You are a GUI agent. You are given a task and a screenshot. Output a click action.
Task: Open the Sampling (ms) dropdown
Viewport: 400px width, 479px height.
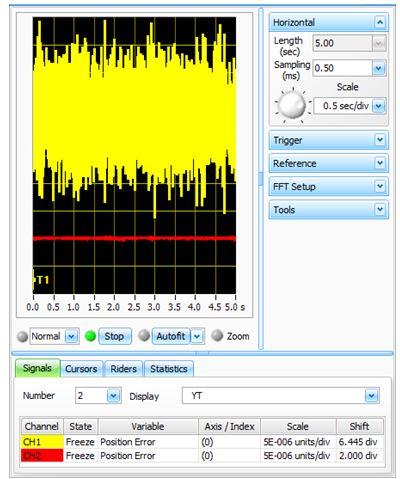(x=379, y=68)
